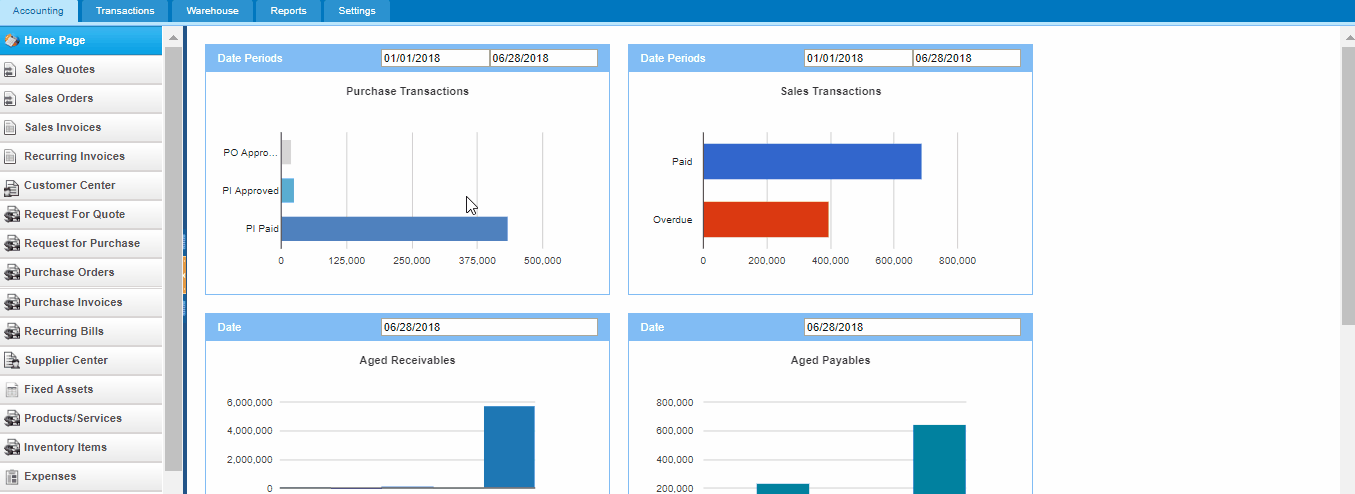Click the Home Page icon in sidebar
Screen dimensions: 1355x494
(x=12, y=41)
